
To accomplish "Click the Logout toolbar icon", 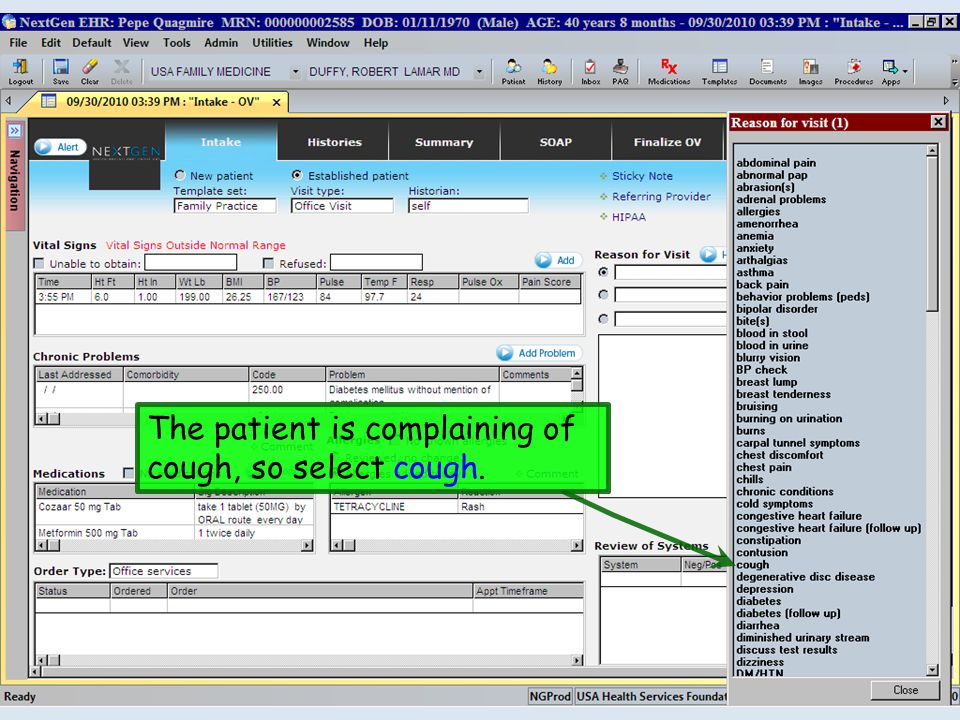I will click(x=20, y=71).
